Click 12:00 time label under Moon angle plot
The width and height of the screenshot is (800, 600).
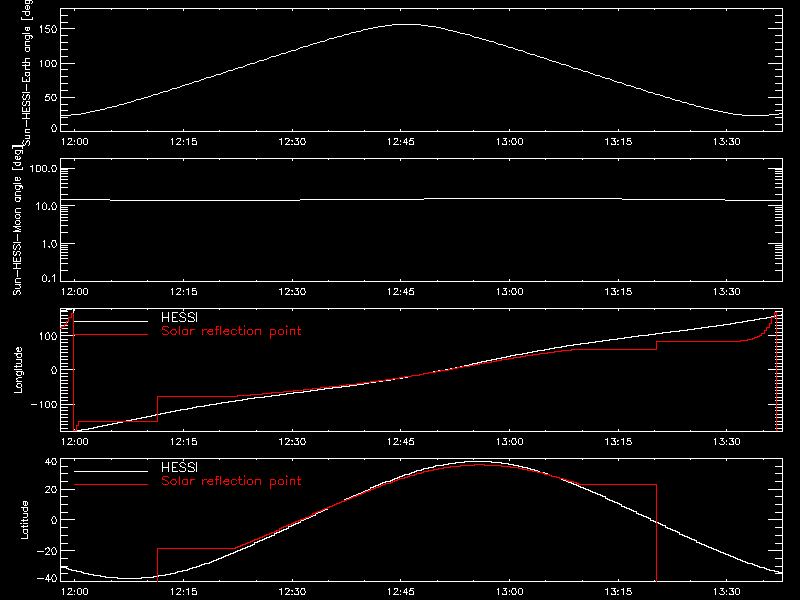coord(74,291)
